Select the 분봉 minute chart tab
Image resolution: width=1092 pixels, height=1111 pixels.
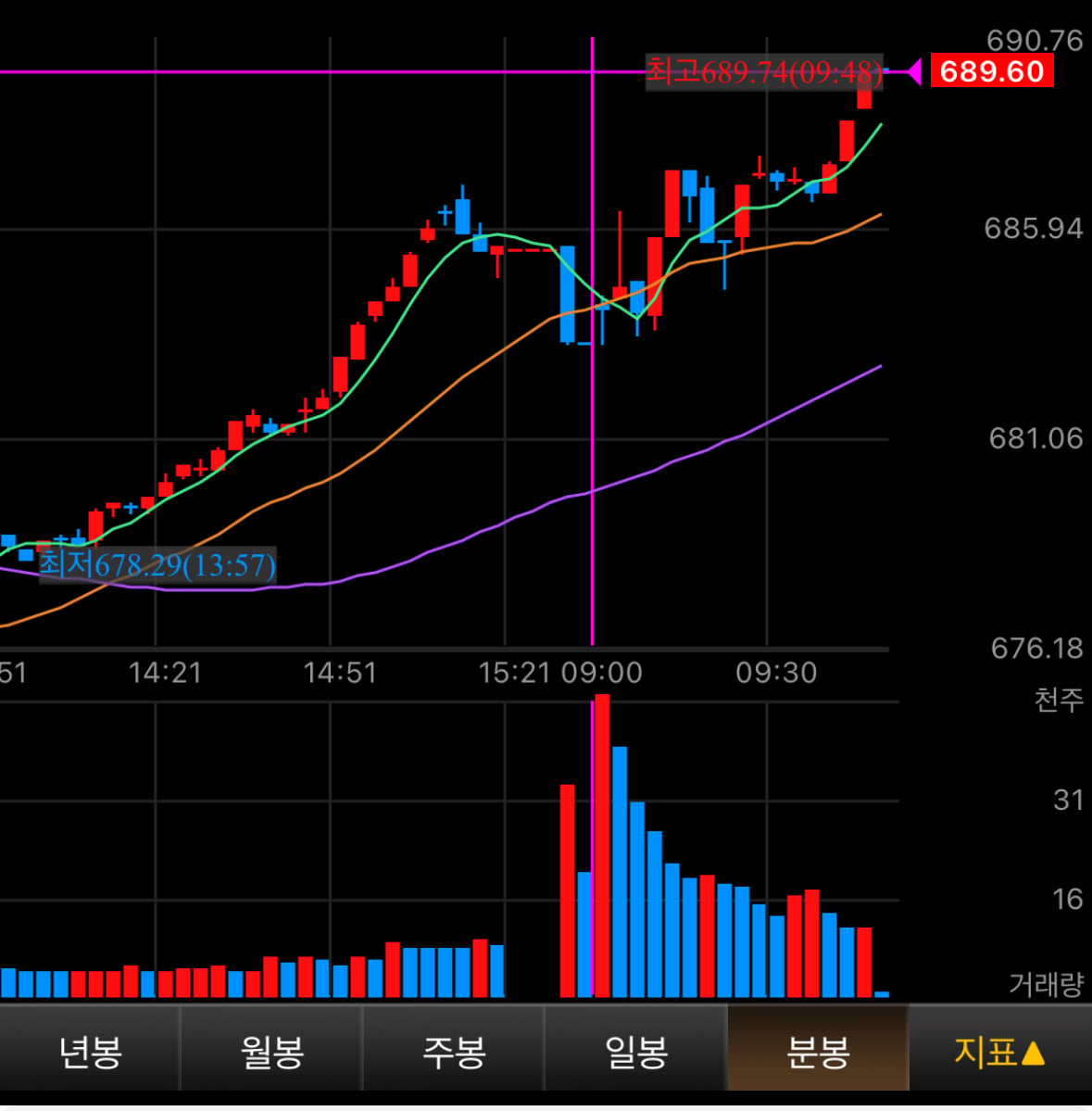pyautogui.click(x=818, y=1052)
